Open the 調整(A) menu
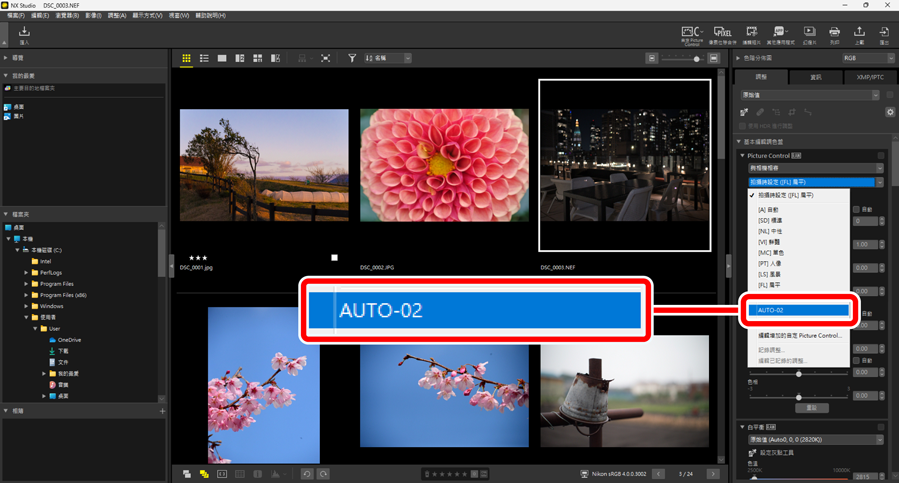 point(117,16)
